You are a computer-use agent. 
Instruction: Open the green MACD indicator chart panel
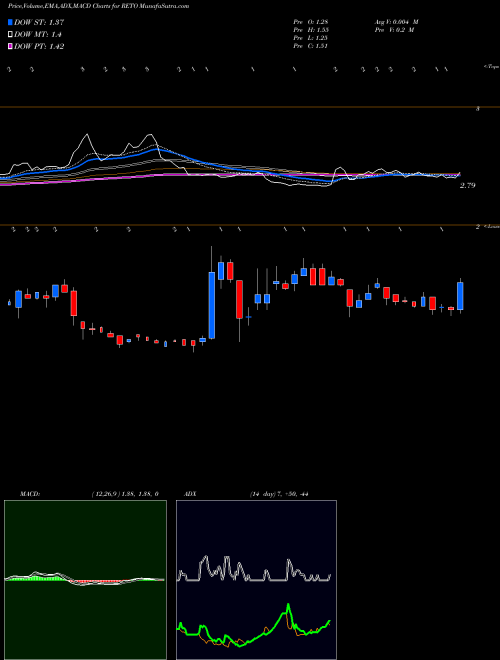pyautogui.click(x=85, y=580)
